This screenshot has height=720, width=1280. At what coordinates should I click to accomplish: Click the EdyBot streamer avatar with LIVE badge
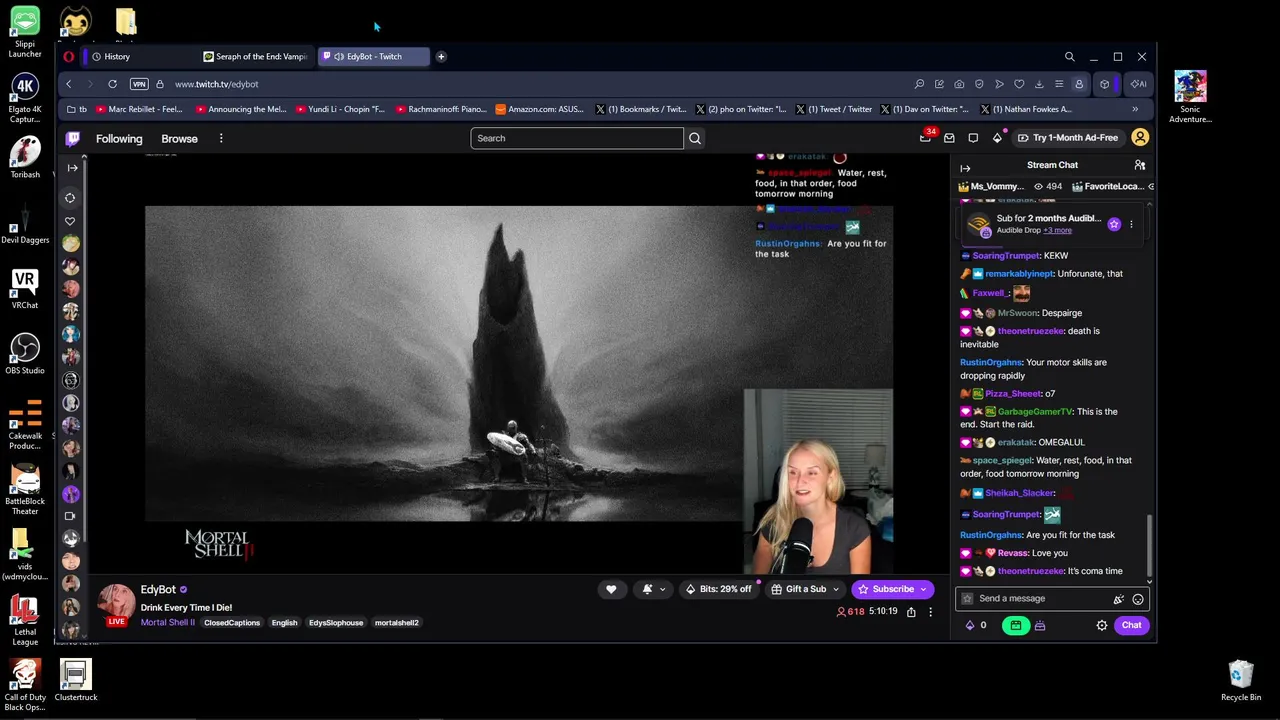116,604
